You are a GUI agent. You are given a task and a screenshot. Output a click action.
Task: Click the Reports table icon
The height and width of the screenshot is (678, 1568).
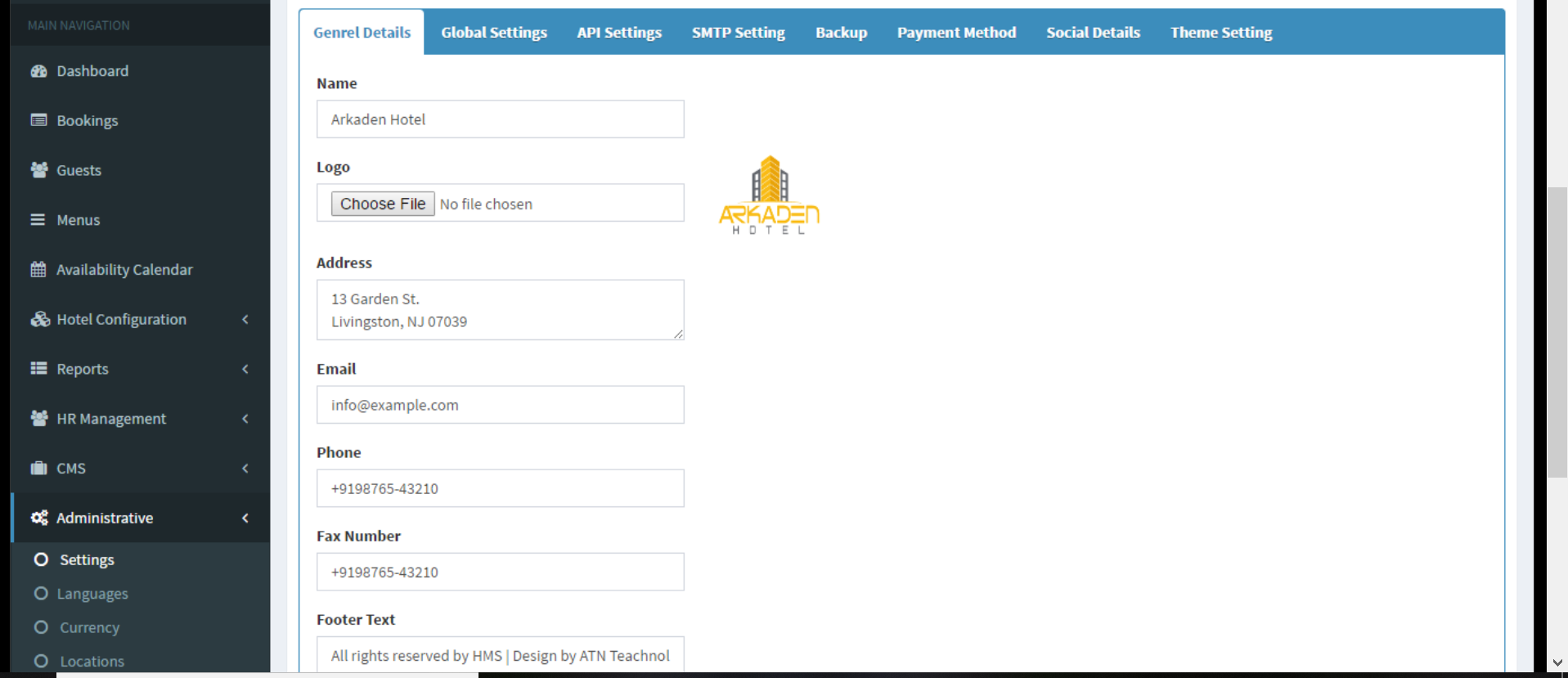pyautogui.click(x=38, y=369)
